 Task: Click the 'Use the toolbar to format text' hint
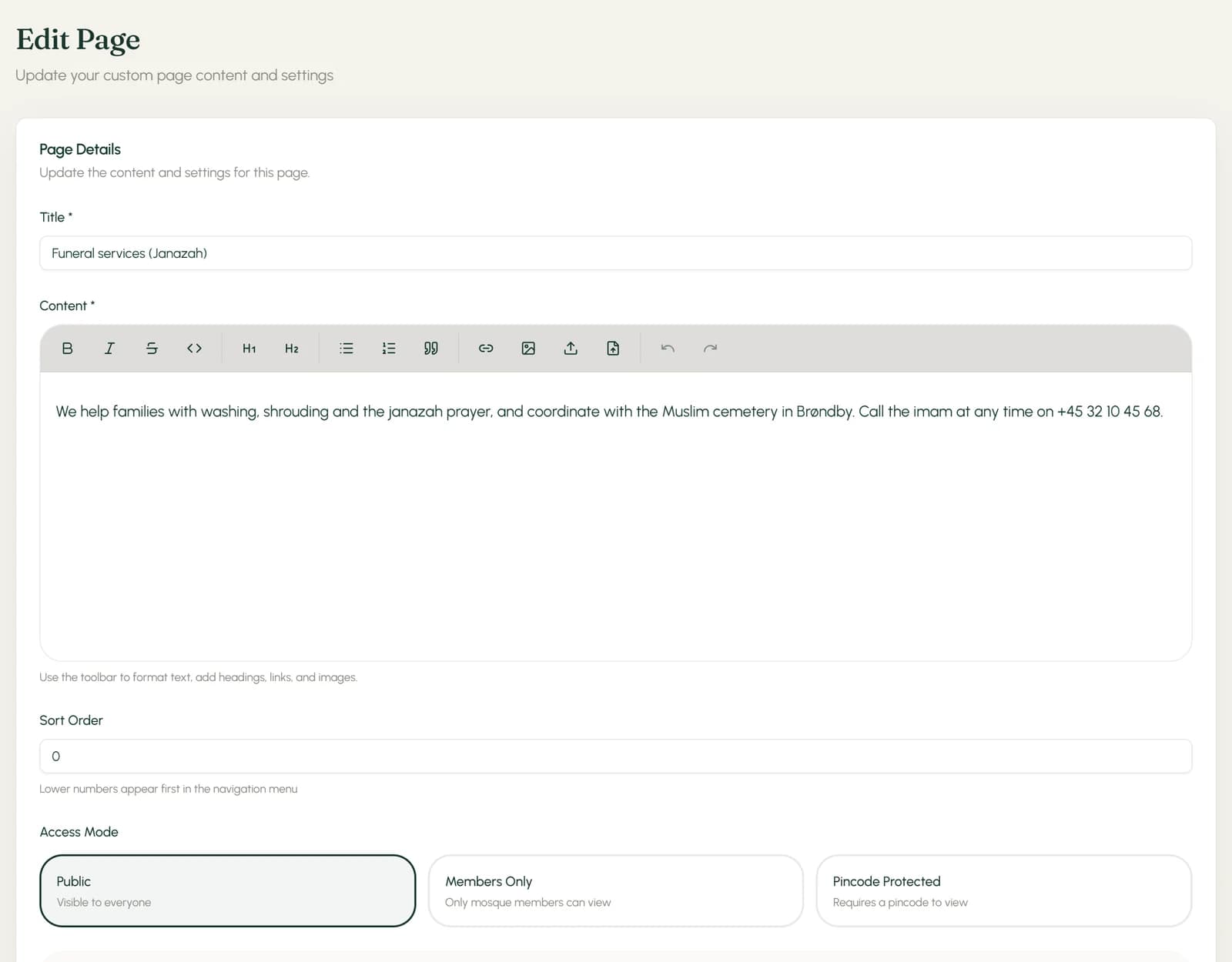point(199,677)
